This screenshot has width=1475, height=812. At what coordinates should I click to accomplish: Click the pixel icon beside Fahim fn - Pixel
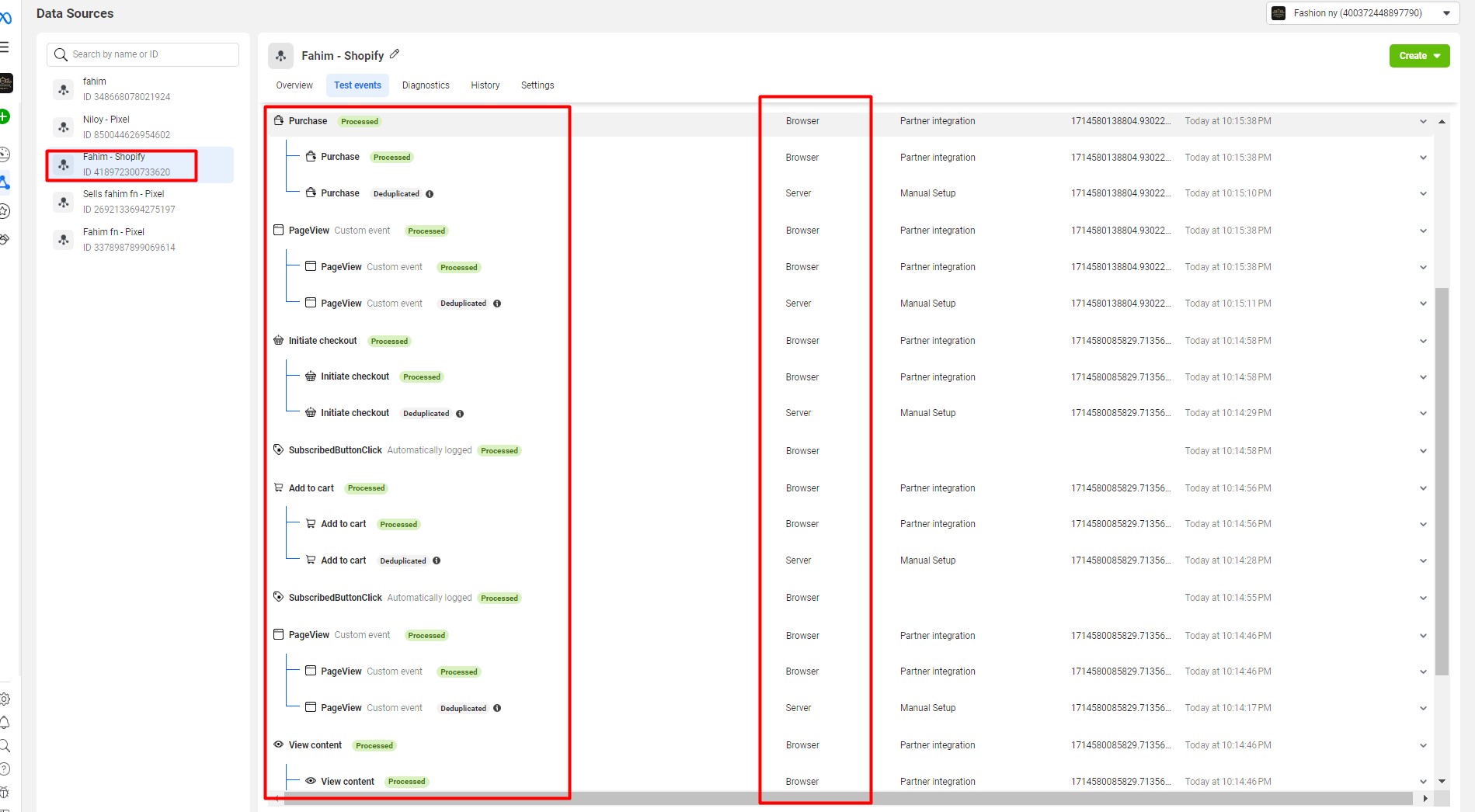tap(64, 239)
